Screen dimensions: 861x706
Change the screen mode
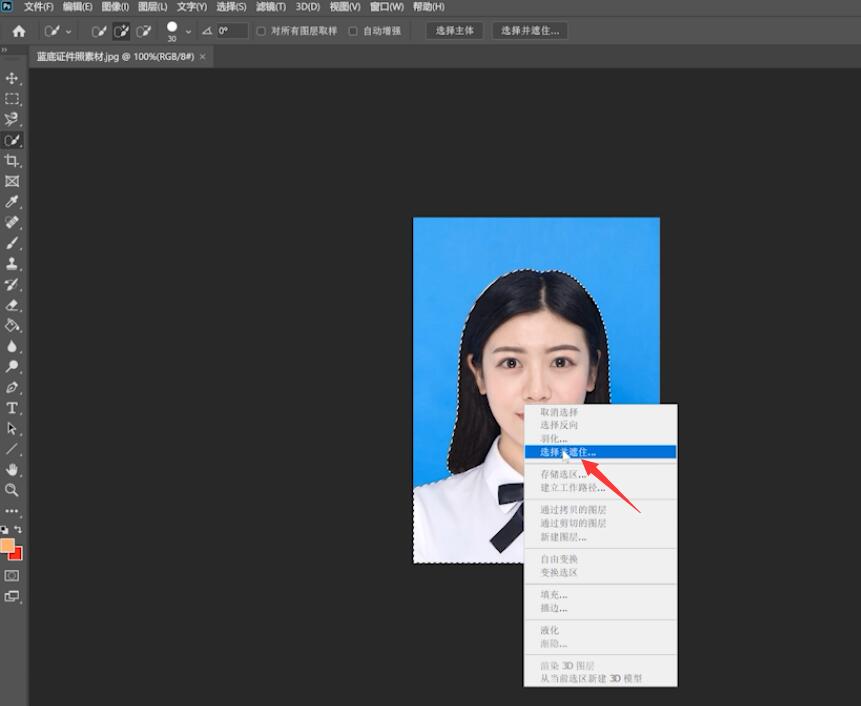pos(12,596)
